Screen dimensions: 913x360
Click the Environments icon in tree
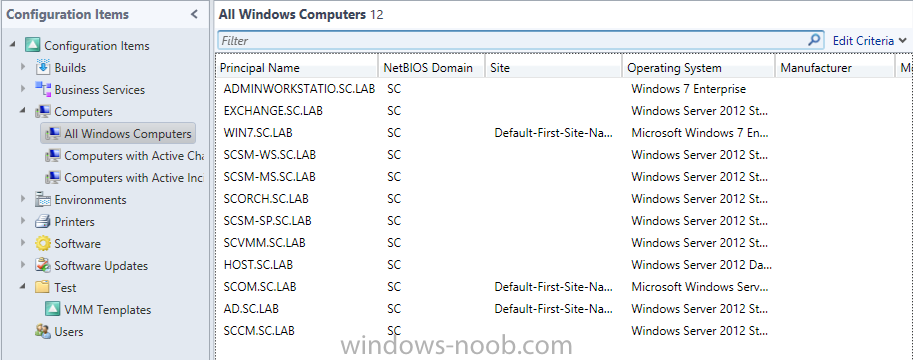tap(43, 200)
